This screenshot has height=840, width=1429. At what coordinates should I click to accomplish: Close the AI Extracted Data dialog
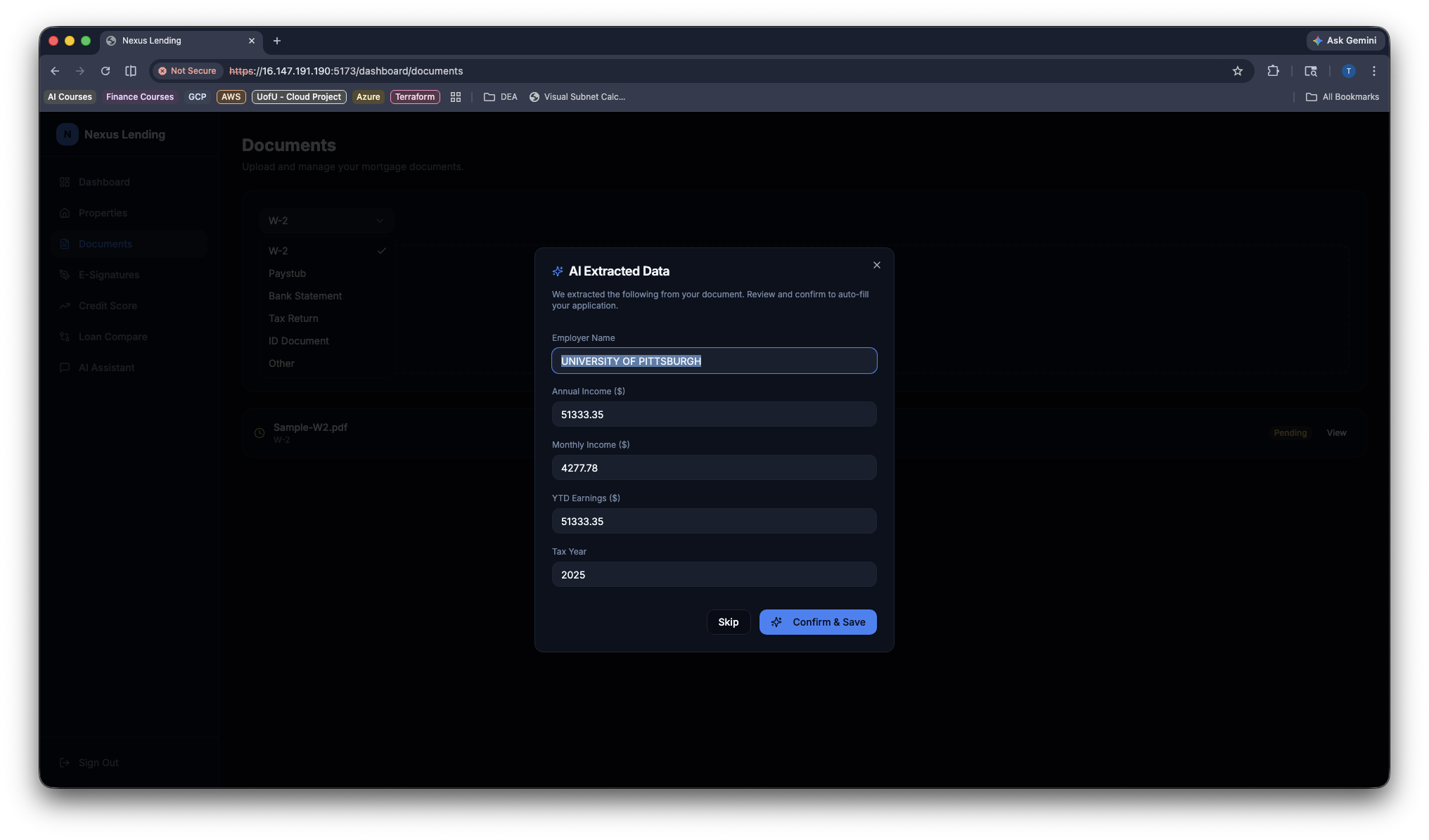point(876,265)
